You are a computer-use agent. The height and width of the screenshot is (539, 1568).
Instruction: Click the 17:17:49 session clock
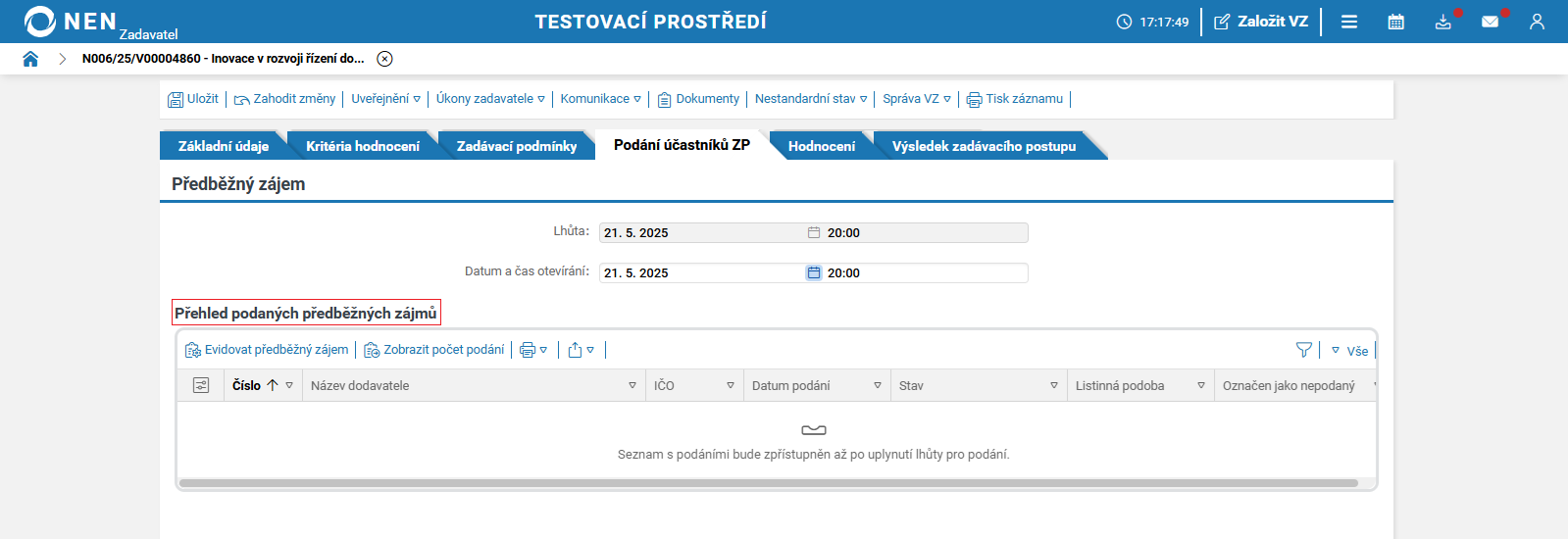click(x=1153, y=22)
